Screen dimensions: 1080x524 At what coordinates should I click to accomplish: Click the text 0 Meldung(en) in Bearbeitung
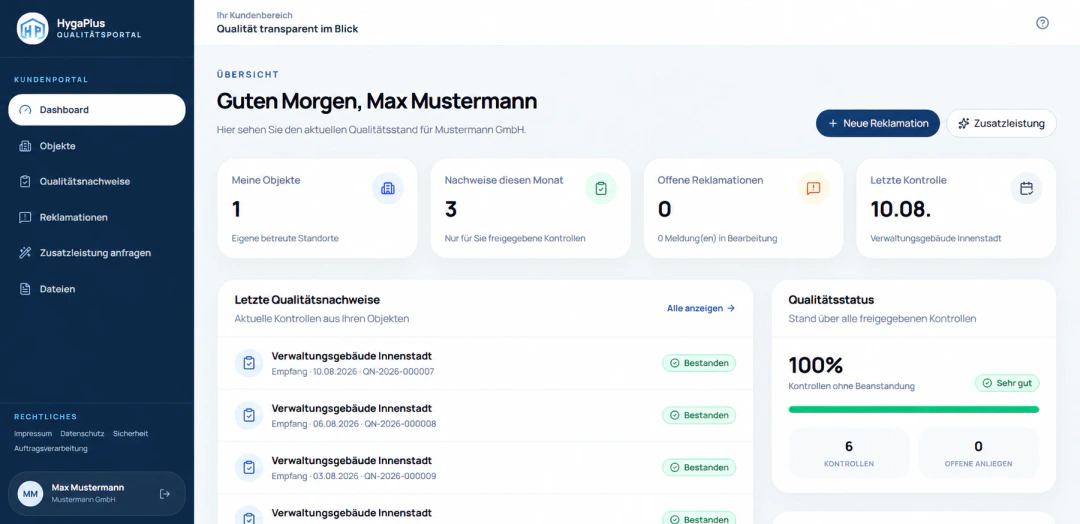tap(717, 238)
